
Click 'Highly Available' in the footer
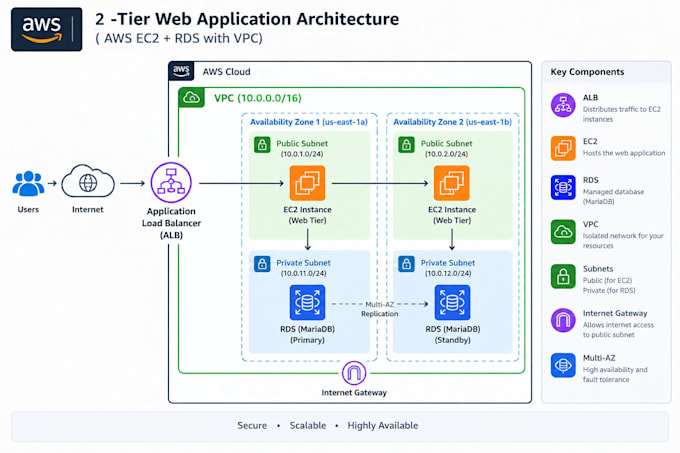pyautogui.click(x=382, y=425)
